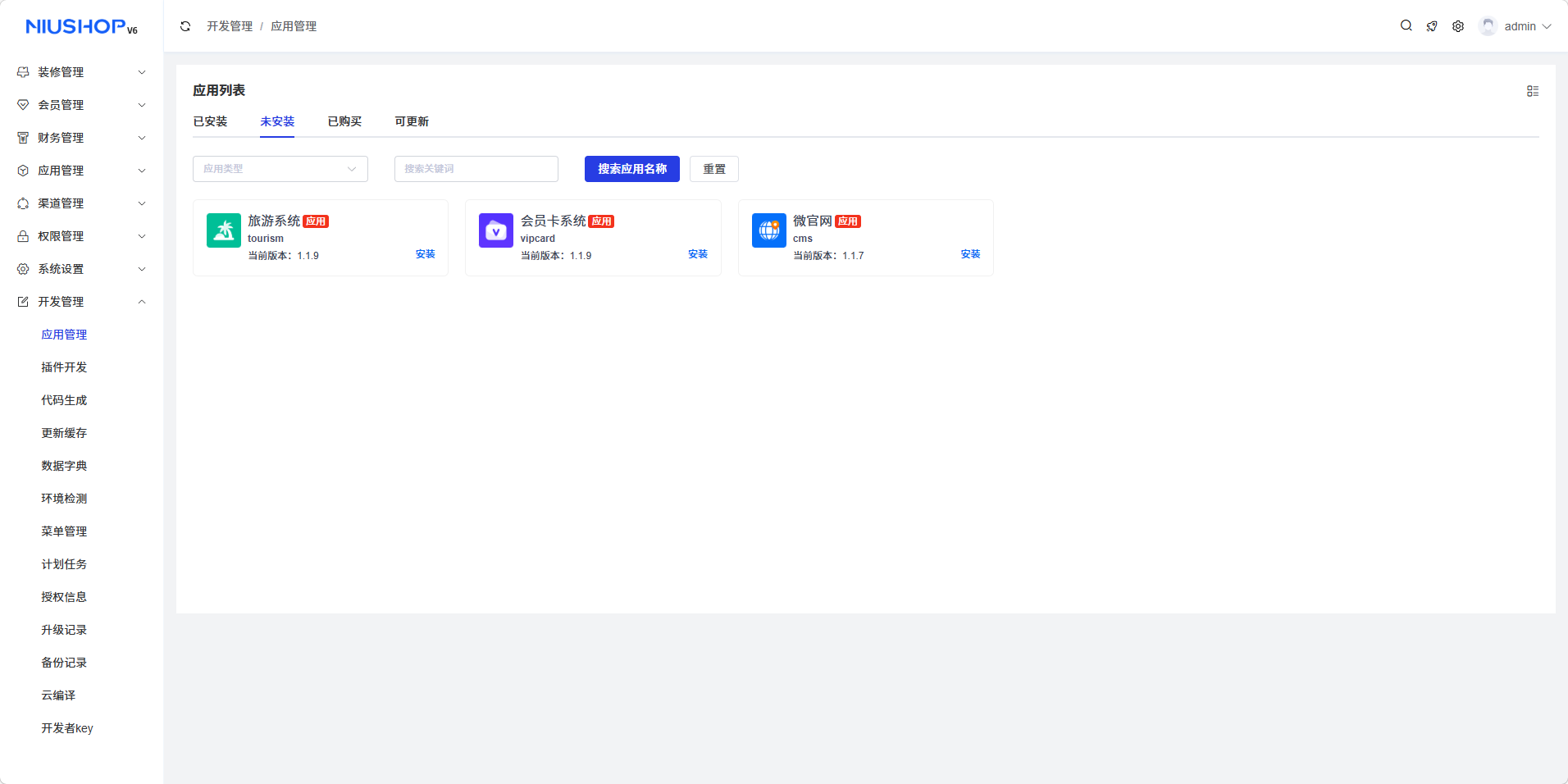Click the 权限管理 lock icon
Screen dimensions: 1568x784
[23, 236]
